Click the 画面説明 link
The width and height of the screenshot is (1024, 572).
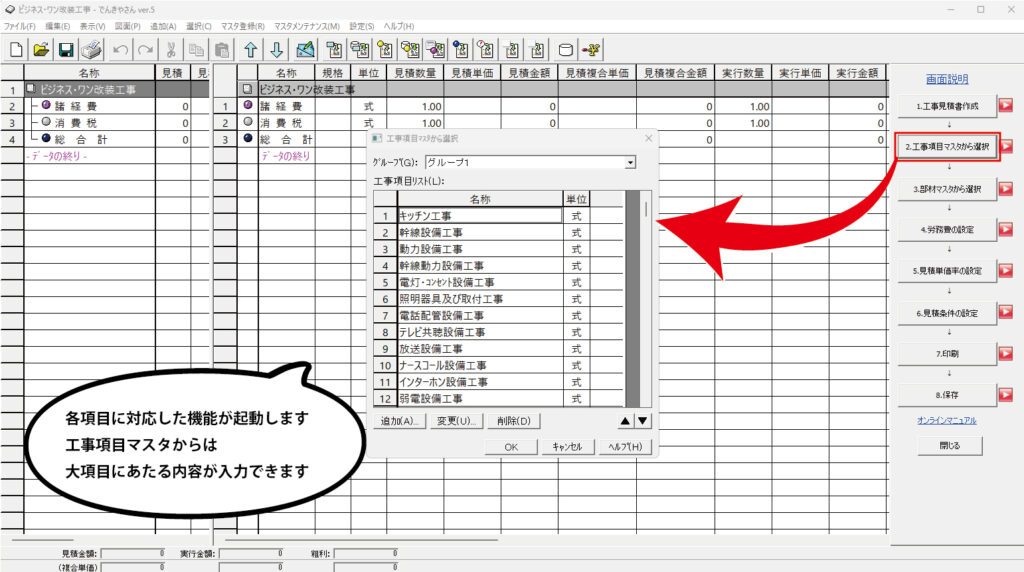click(947, 79)
